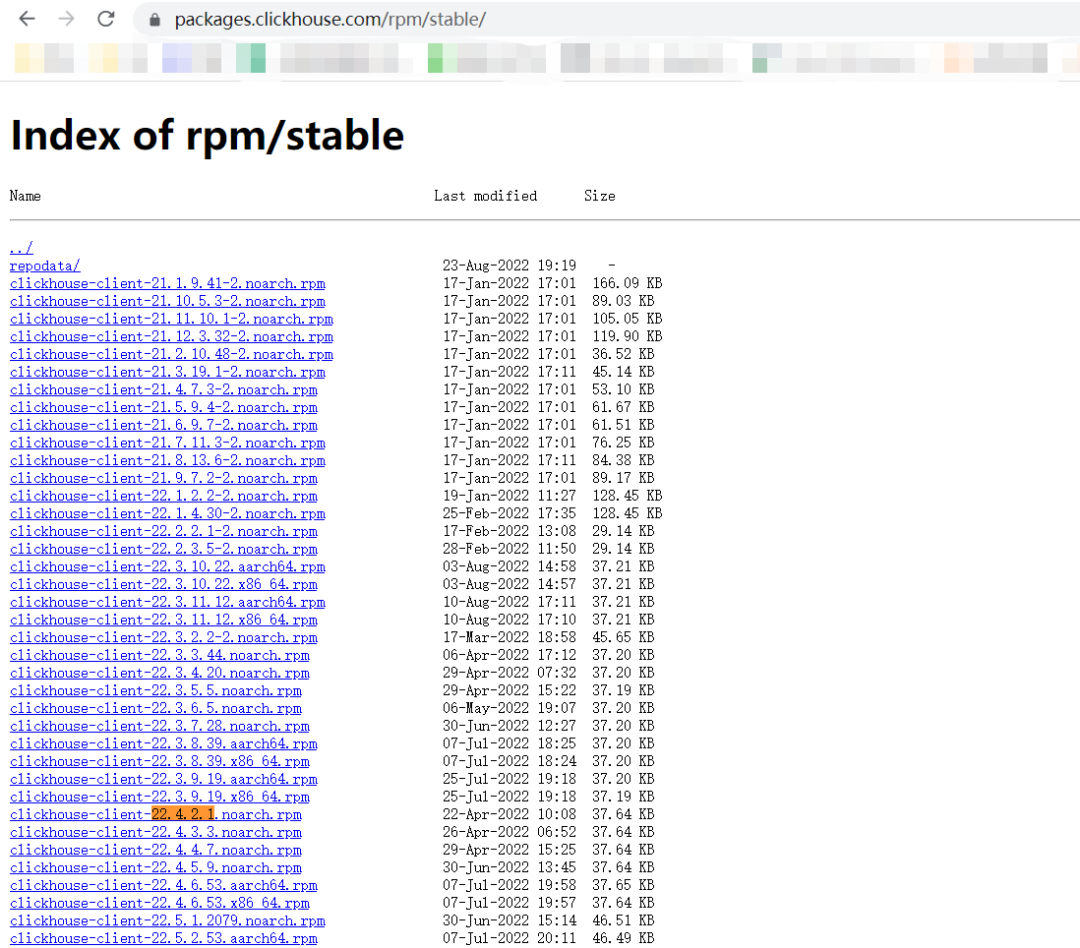The image size is (1080, 948).
Task: Download clickhouse-client-22.3.10.22.aarch64.rpm
Action: 167,566
